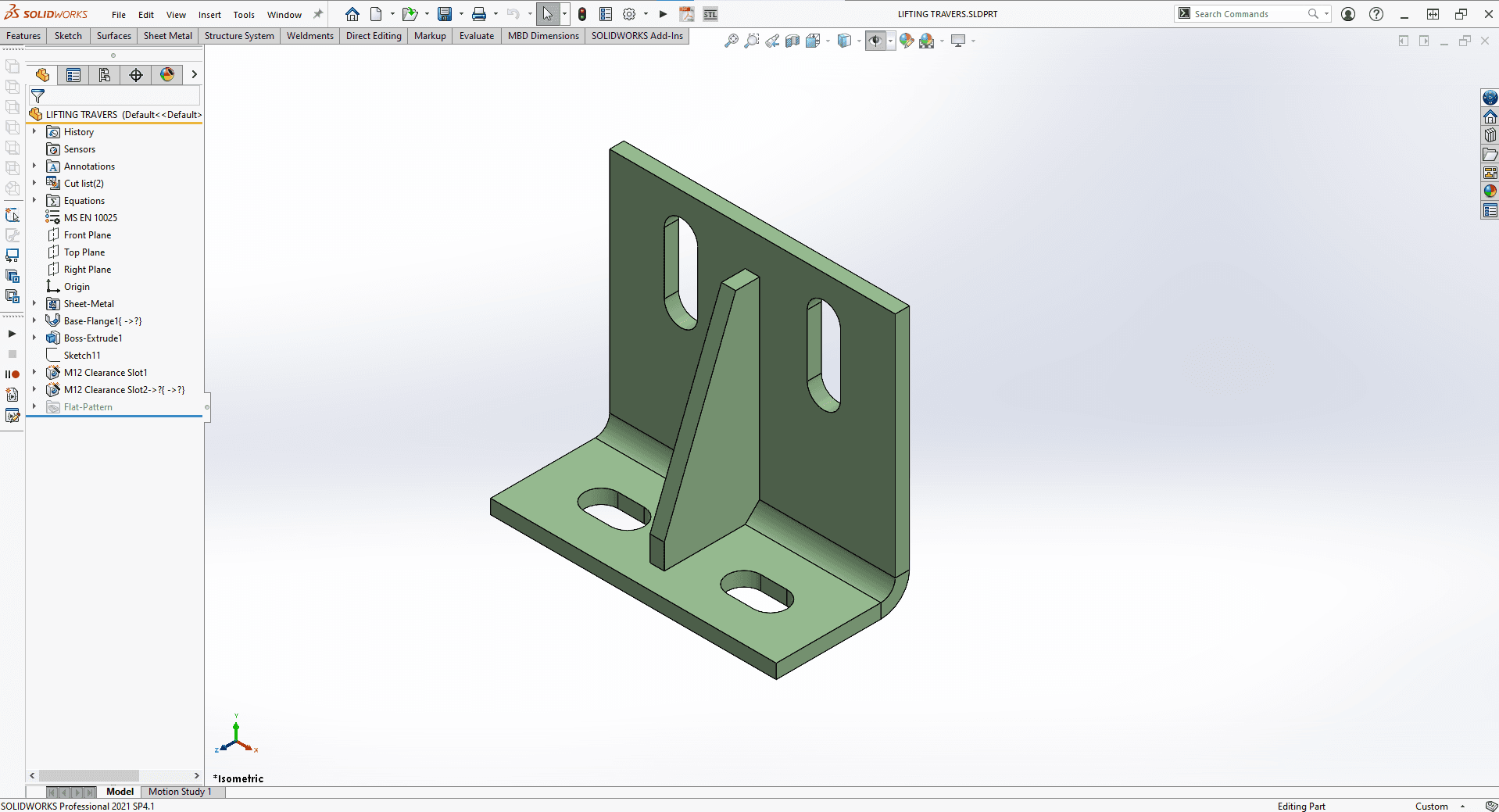Open the Appearances, Scenes and Decals pane

[1490, 191]
